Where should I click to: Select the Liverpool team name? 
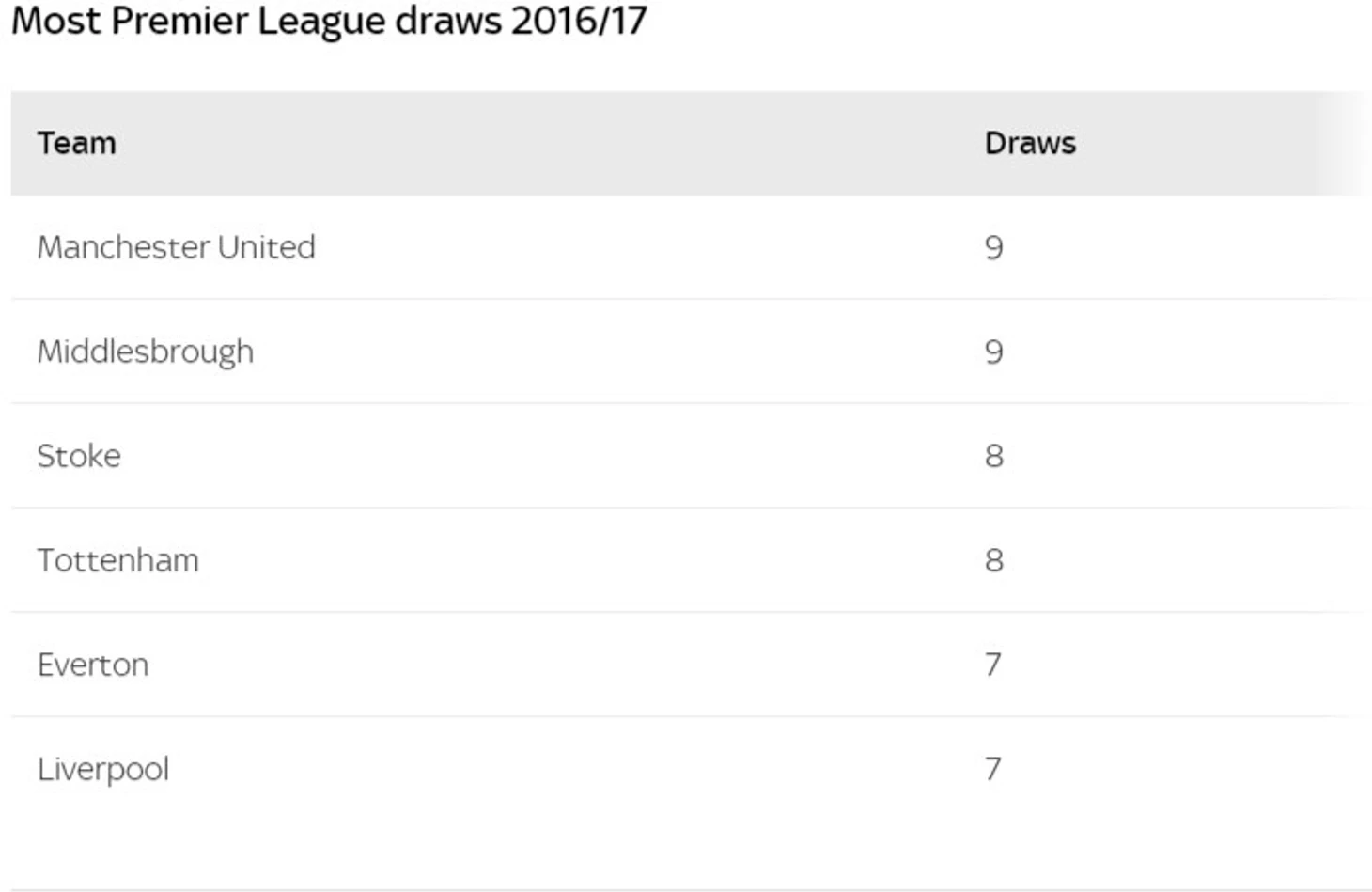coord(103,770)
